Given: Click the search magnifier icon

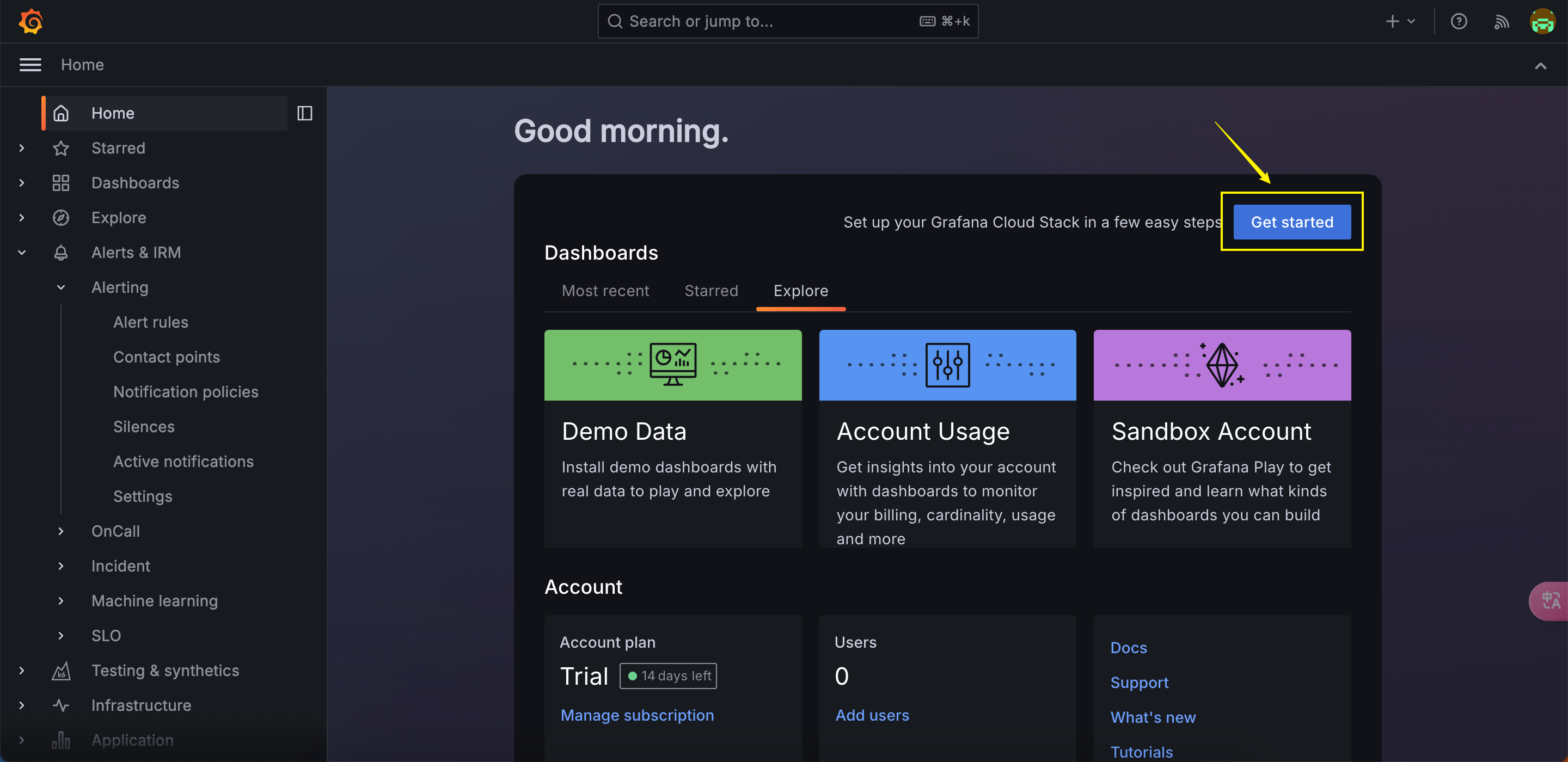Looking at the screenshot, I should [x=615, y=21].
